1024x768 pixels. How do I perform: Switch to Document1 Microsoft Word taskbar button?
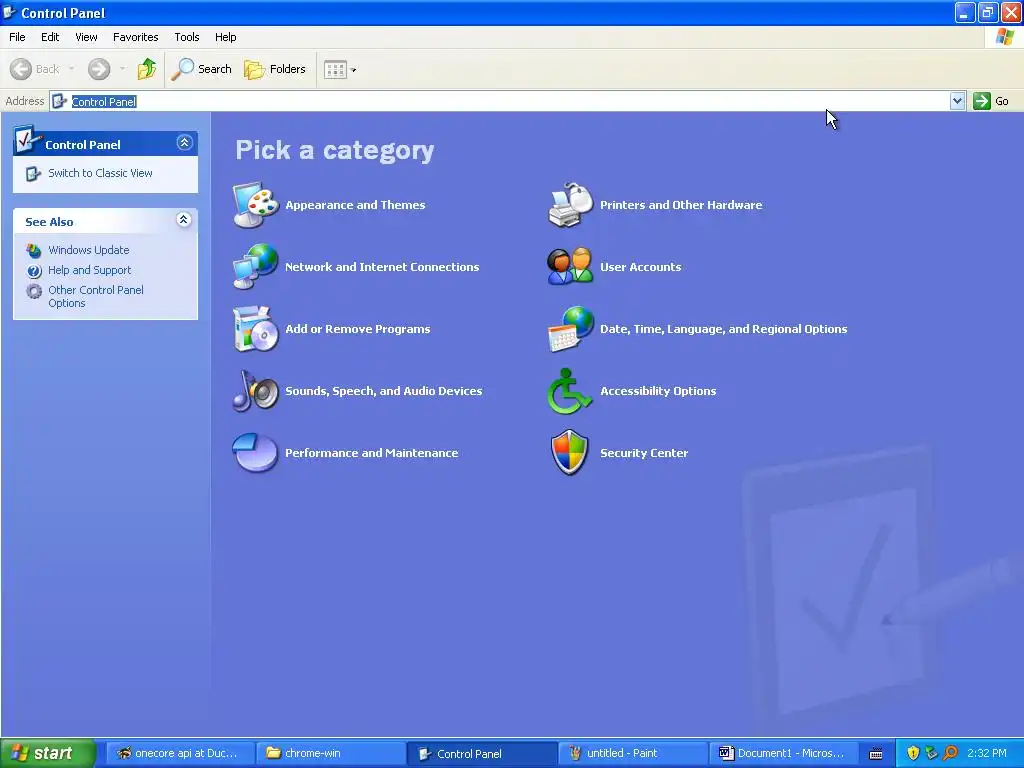coord(782,754)
